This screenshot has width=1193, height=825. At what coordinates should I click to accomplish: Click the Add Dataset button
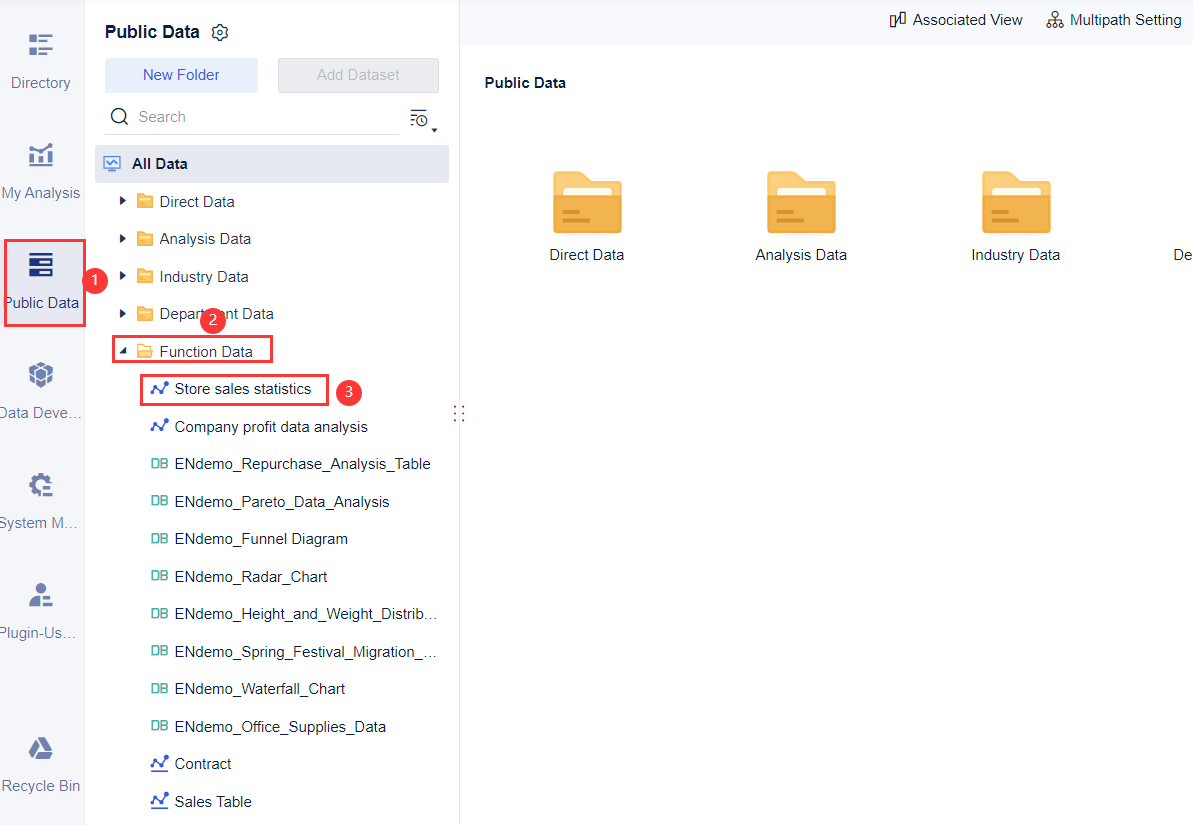coord(358,75)
